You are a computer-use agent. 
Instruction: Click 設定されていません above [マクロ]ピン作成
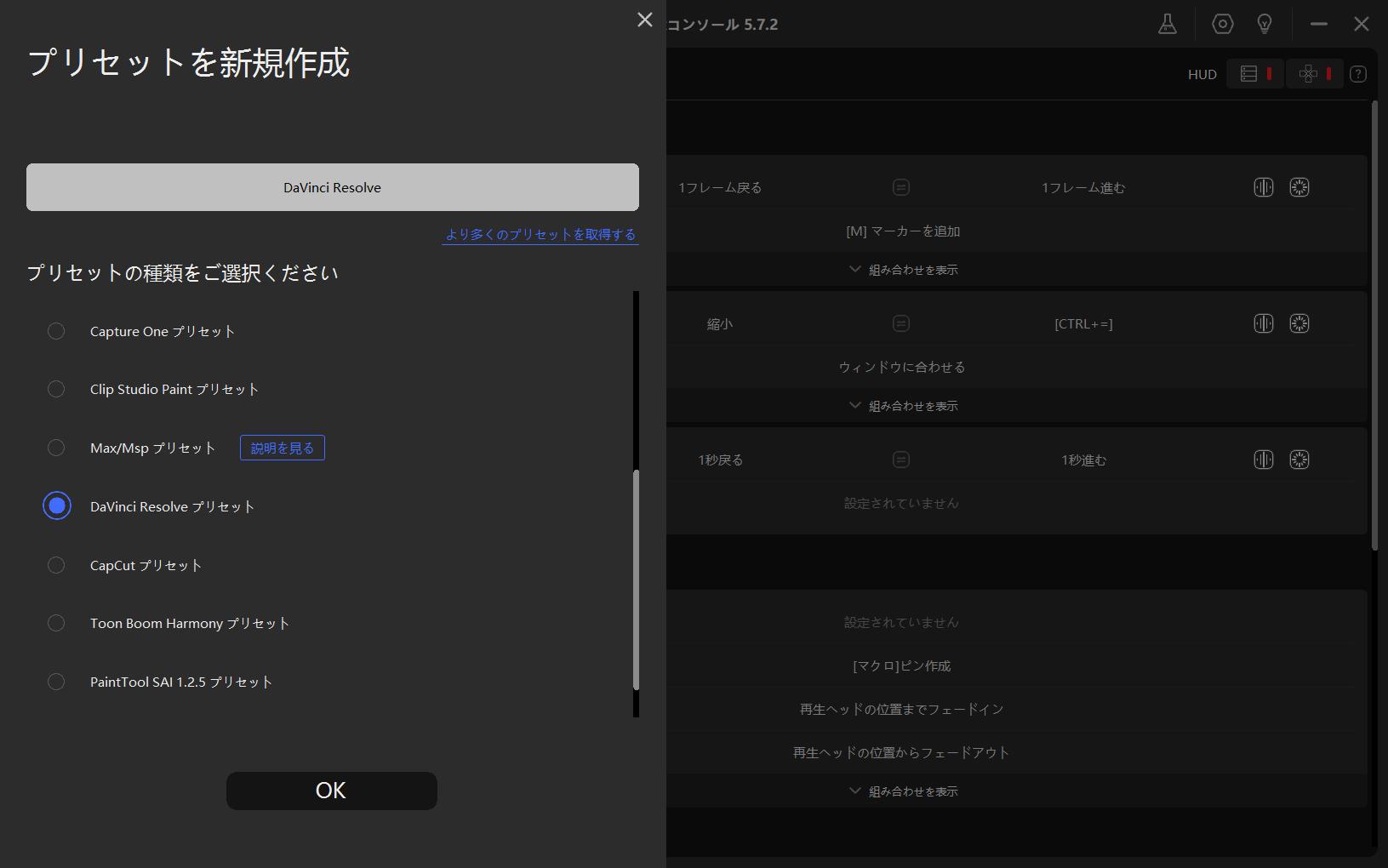pyautogui.click(x=901, y=622)
